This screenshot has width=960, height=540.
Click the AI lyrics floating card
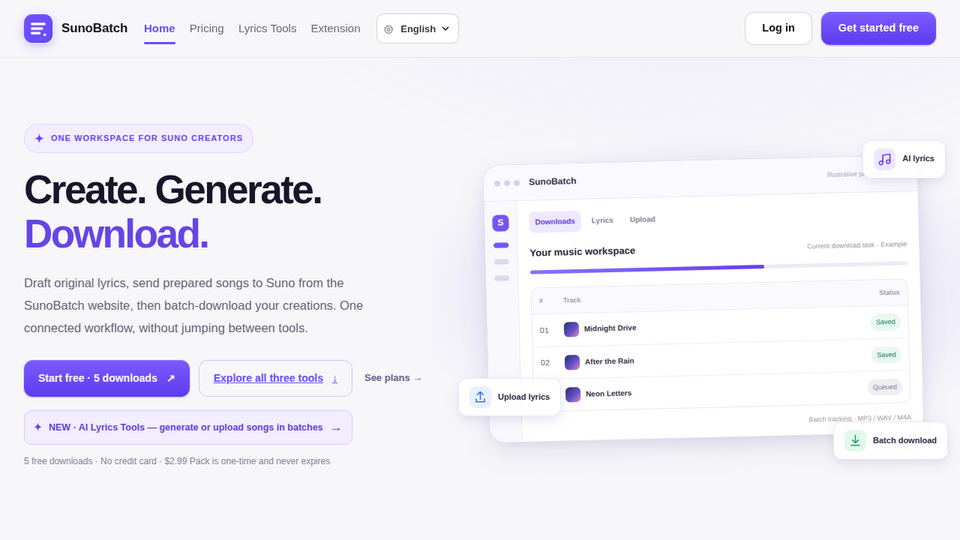click(x=904, y=159)
